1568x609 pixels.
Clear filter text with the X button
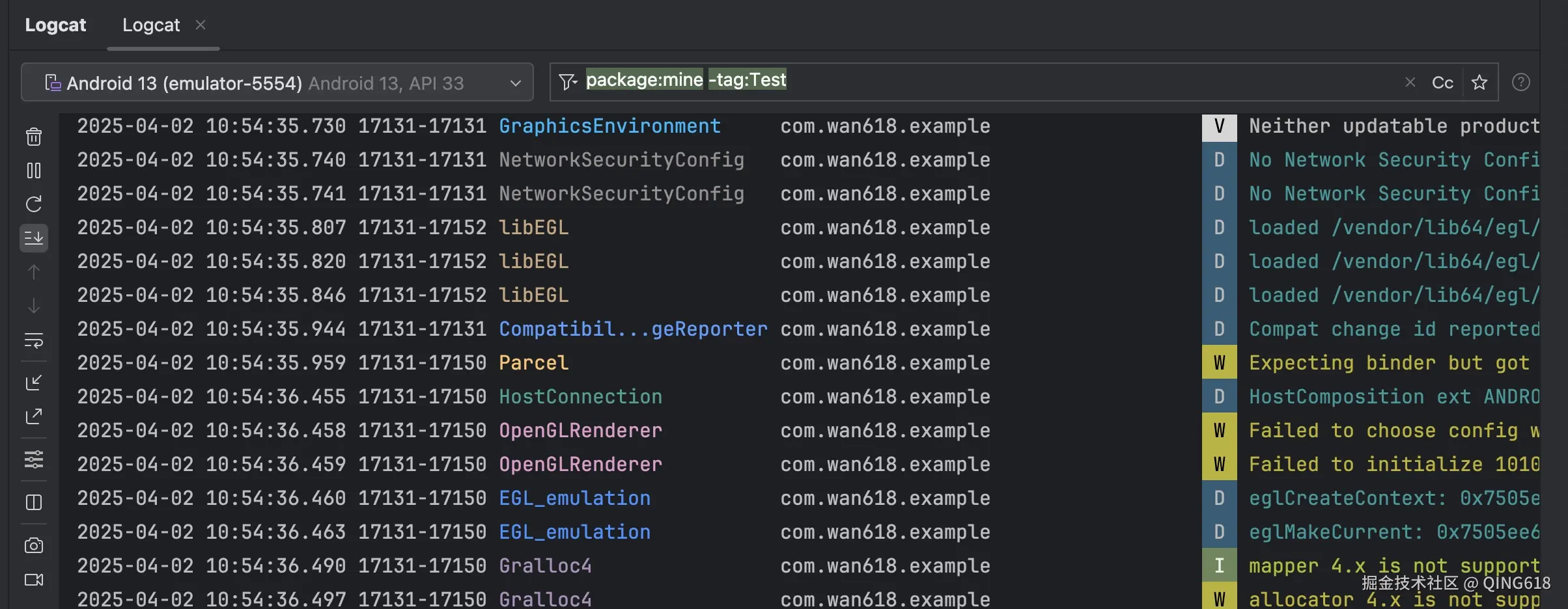[1410, 83]
